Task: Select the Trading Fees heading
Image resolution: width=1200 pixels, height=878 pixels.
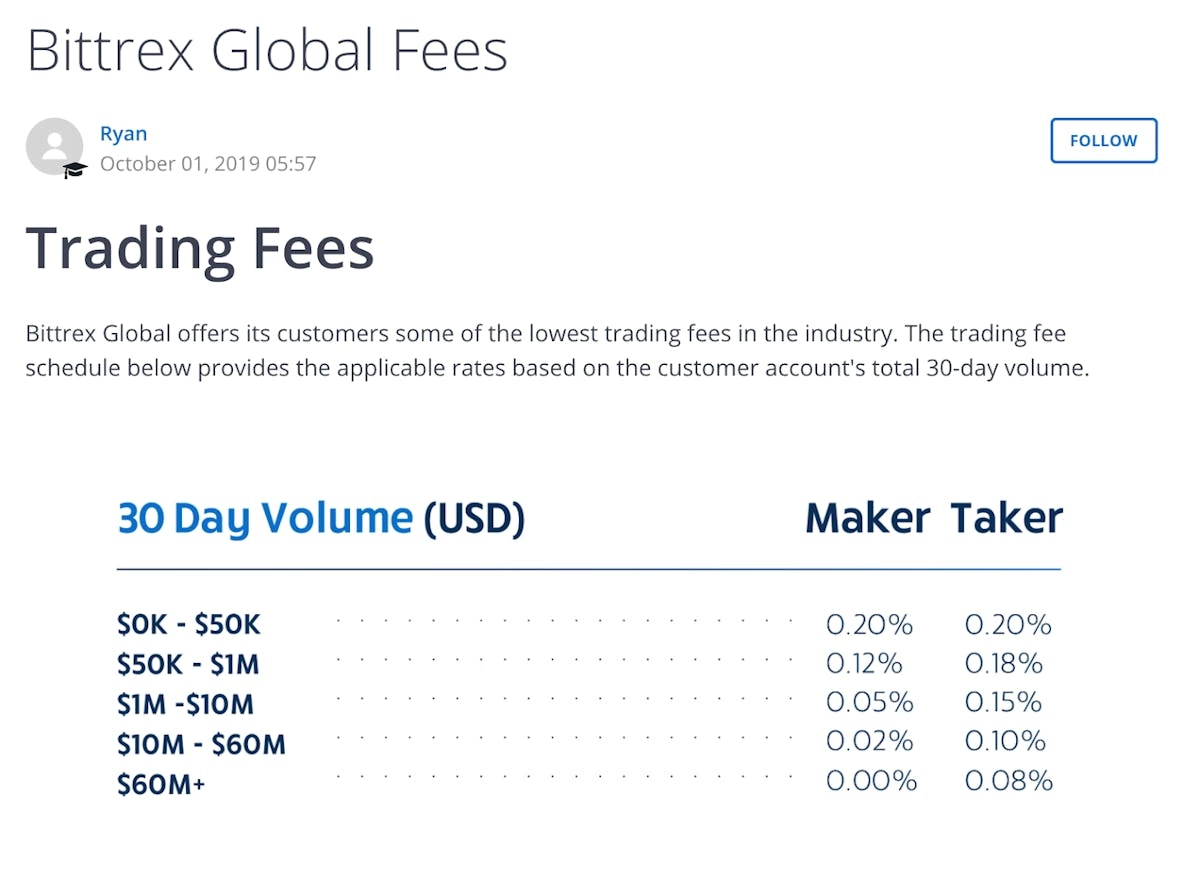Action: pyautogui.click(x=200, y=249)
